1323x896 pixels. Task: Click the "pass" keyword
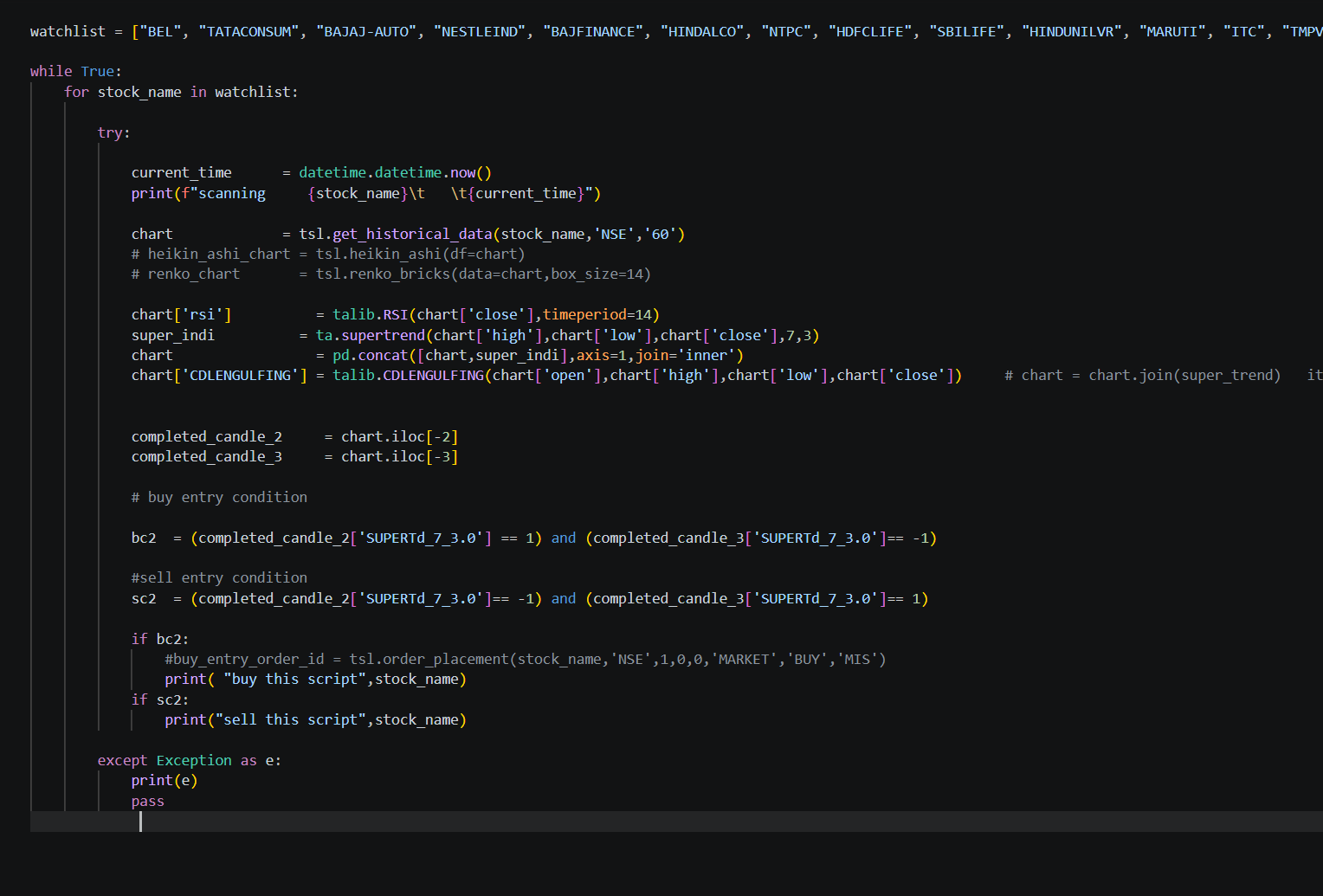pyautogui.click(x=148, y=802)
